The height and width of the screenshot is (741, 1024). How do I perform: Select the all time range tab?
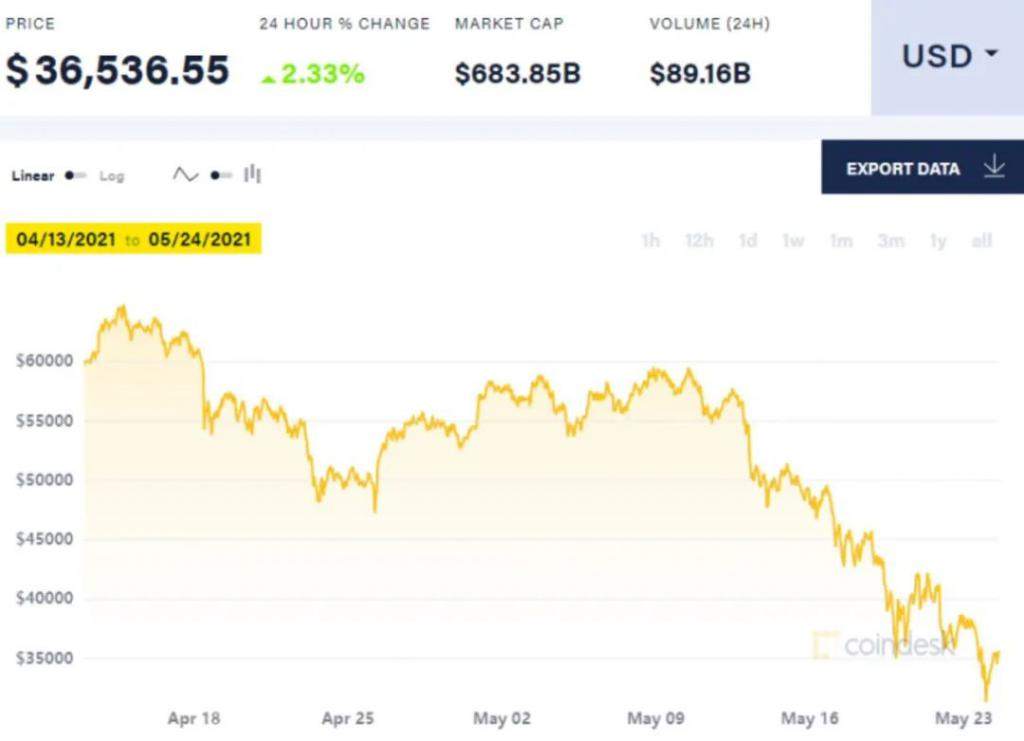982,241
